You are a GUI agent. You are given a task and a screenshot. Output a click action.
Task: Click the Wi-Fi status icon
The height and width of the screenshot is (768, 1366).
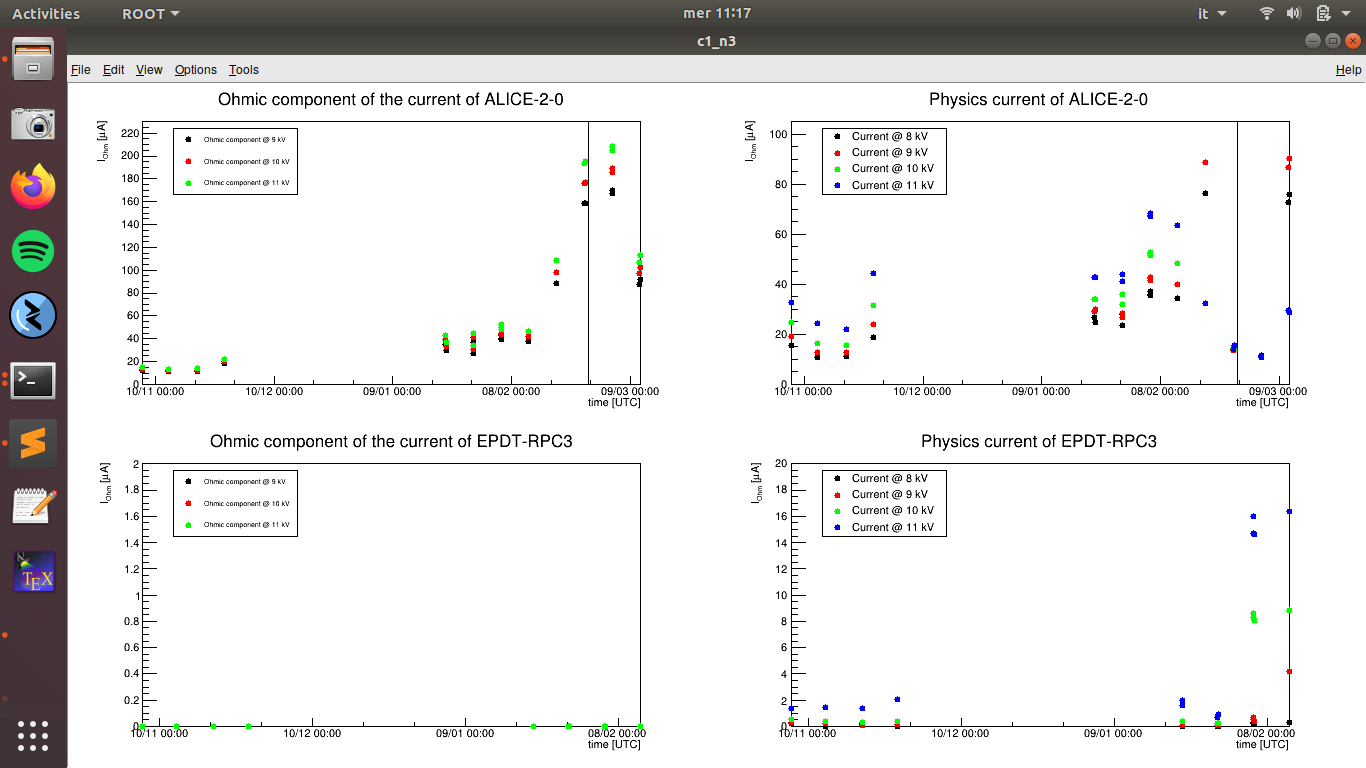point(1267,13)
